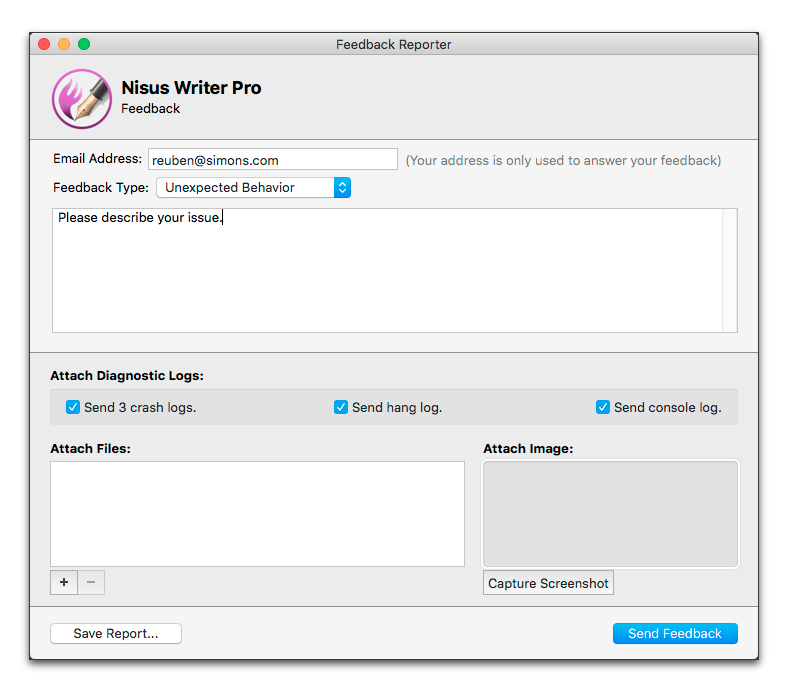Click the description area's vertical scrollbar
Viewport: 789px width, 692px height.
pyautogui.click(x=730, y=270)
